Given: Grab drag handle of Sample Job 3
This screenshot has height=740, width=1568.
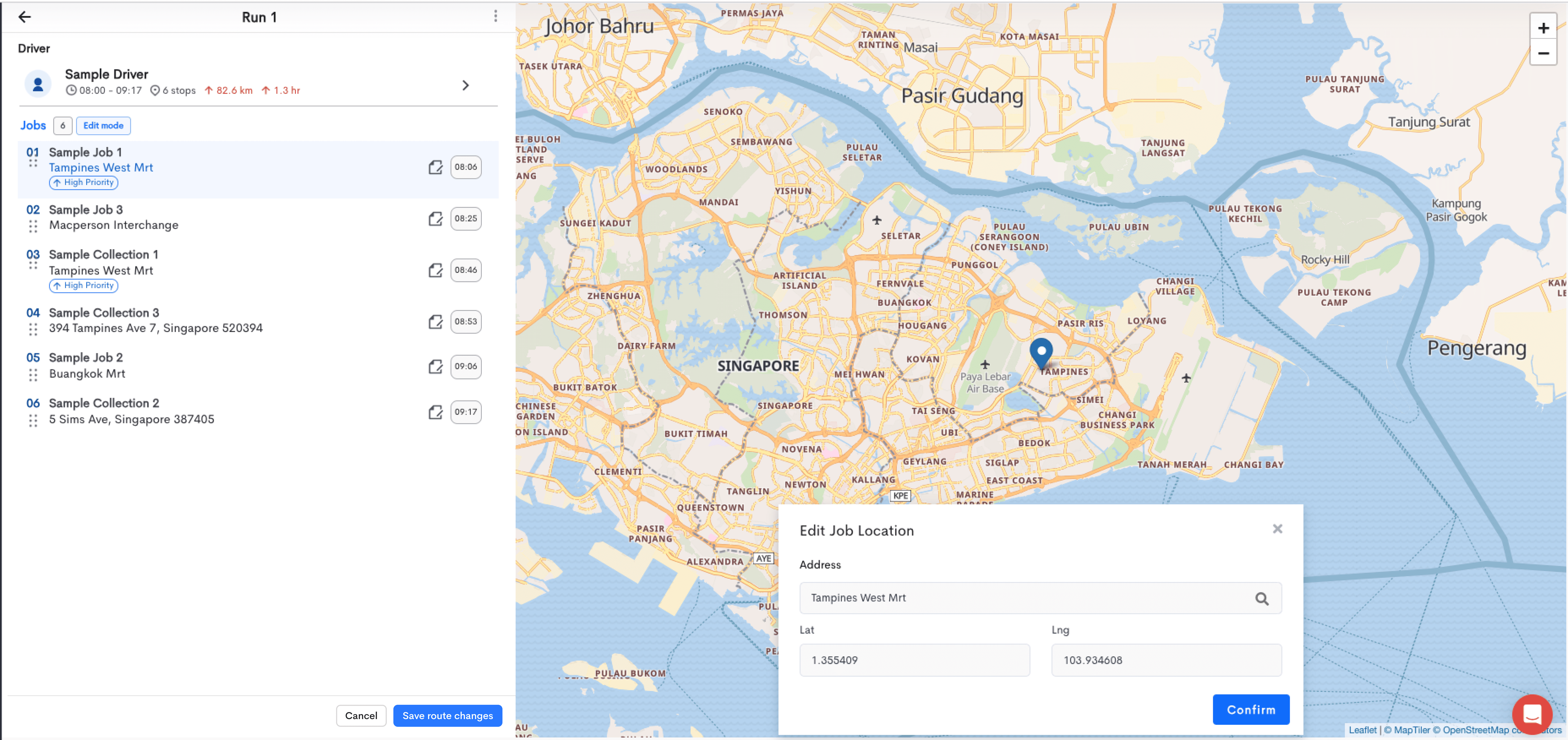Looking at the screenshot, I should pyautogui.click(x=33, y=226).
